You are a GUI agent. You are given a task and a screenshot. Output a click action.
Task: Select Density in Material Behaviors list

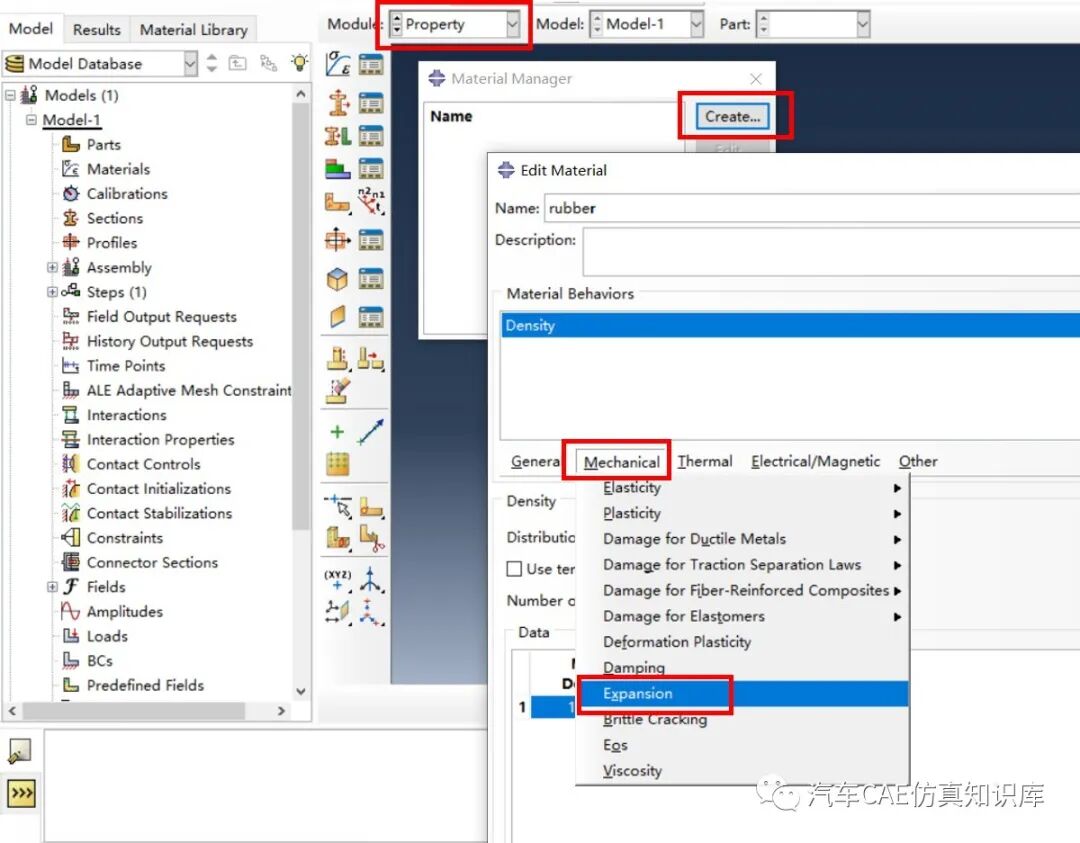[x=790, y=325]
